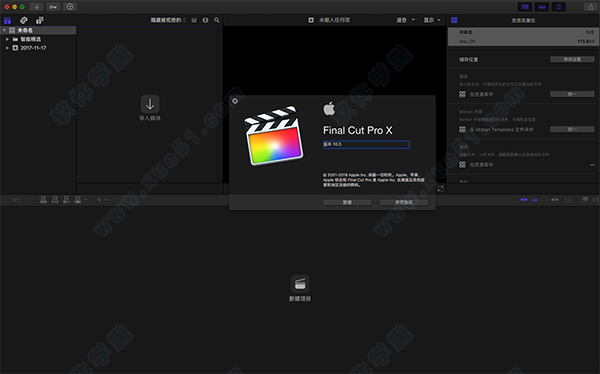Click the overwrite clip edit icon

click(78, 199)
